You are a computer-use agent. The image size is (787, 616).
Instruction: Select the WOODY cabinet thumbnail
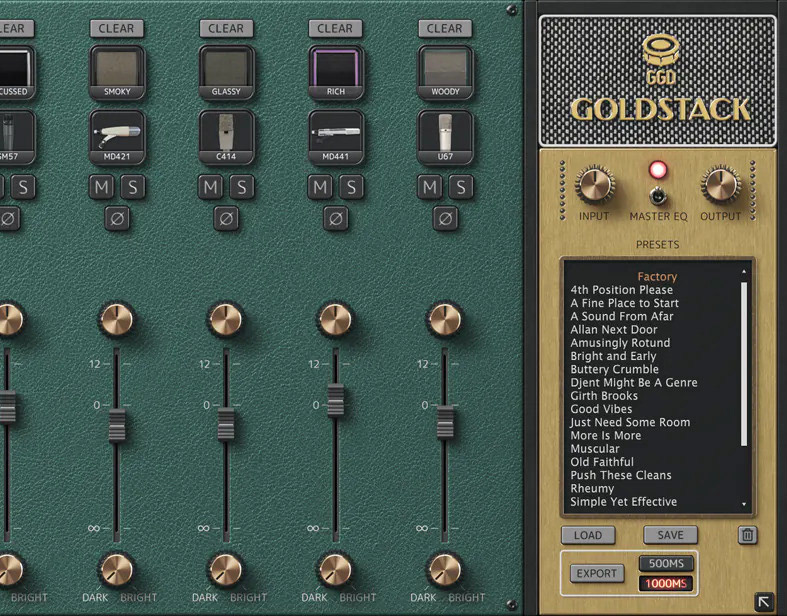coord(445,72)
